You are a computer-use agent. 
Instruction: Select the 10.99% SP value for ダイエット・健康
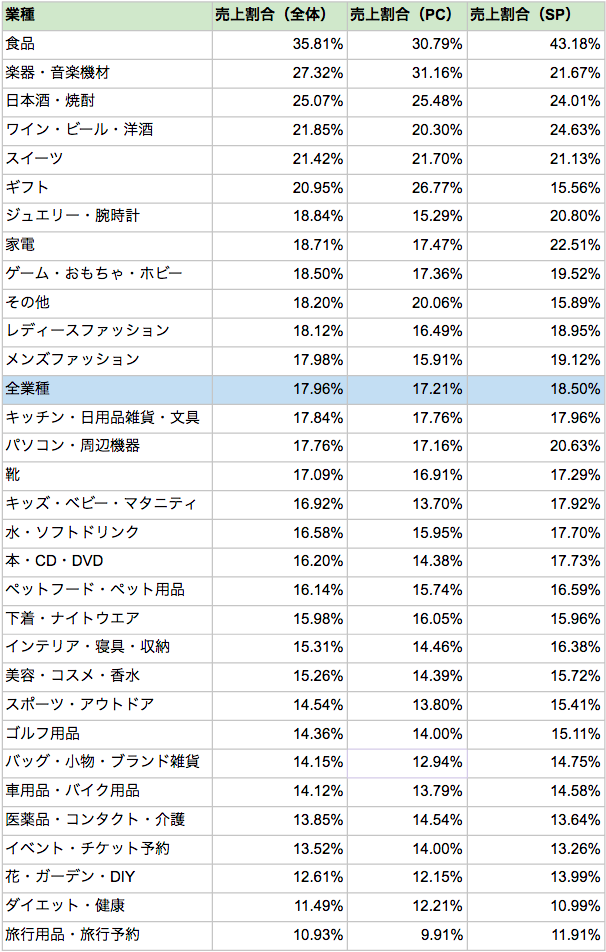point(536,906)
